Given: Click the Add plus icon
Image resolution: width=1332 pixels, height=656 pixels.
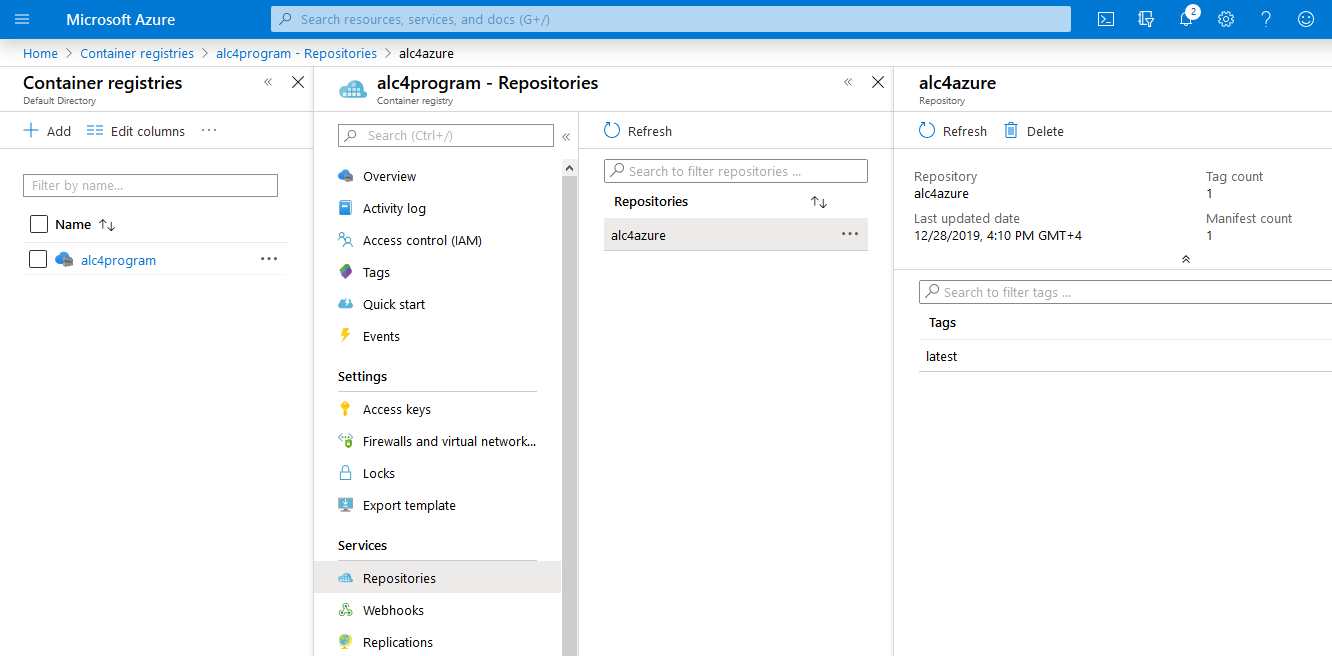Looking at the screenshot, I should 31,130.
